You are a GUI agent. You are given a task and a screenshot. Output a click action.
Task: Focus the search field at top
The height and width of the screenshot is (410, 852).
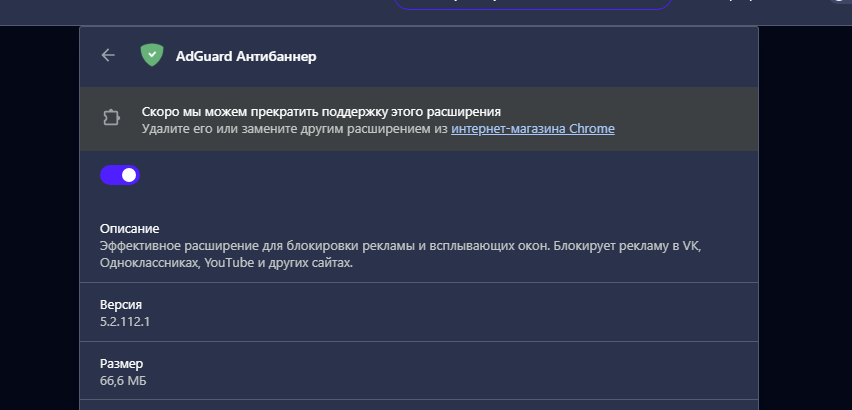530,4
